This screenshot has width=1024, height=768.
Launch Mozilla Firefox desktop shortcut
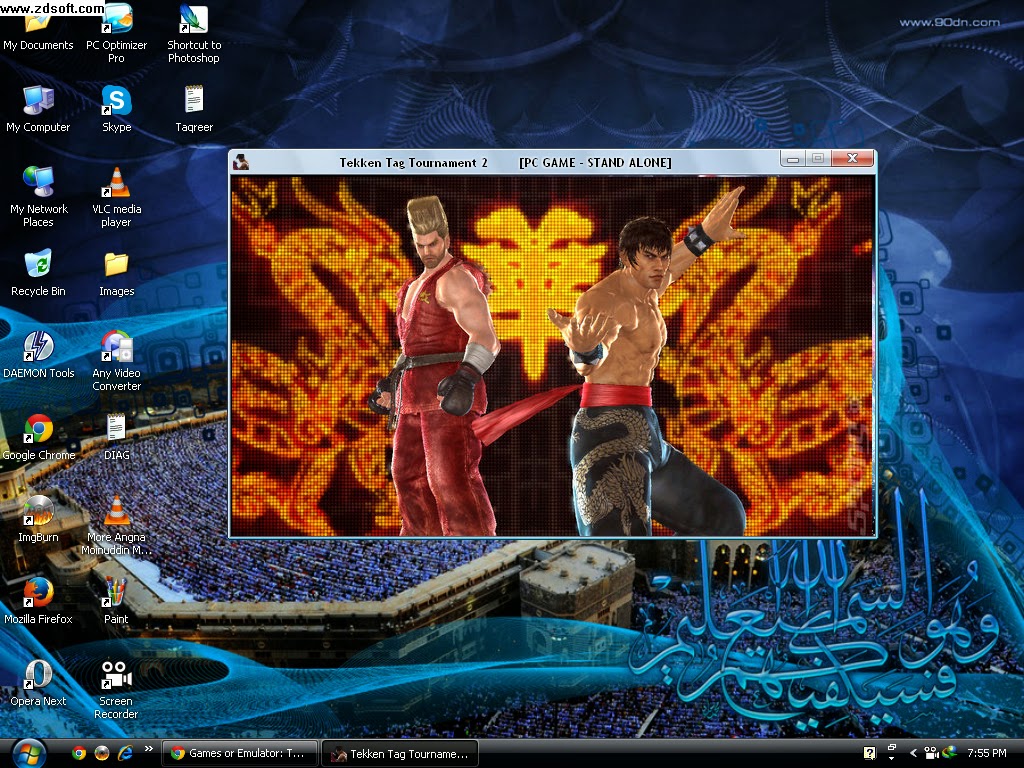tap(38, 600)
